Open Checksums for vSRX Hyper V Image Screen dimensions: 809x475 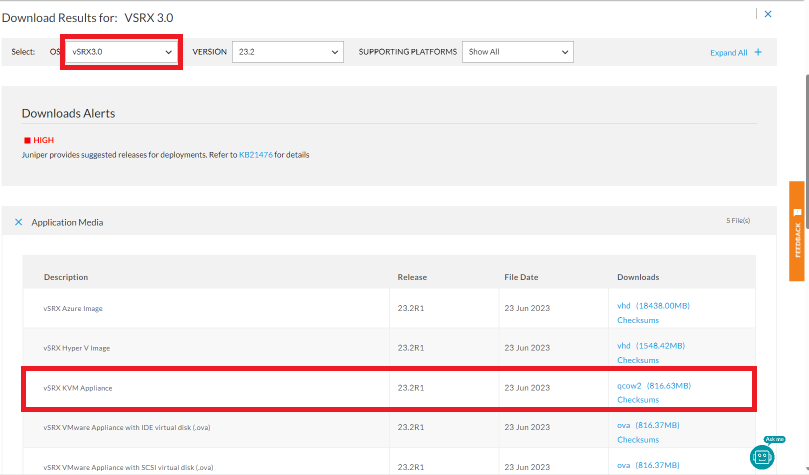point(638,360)
